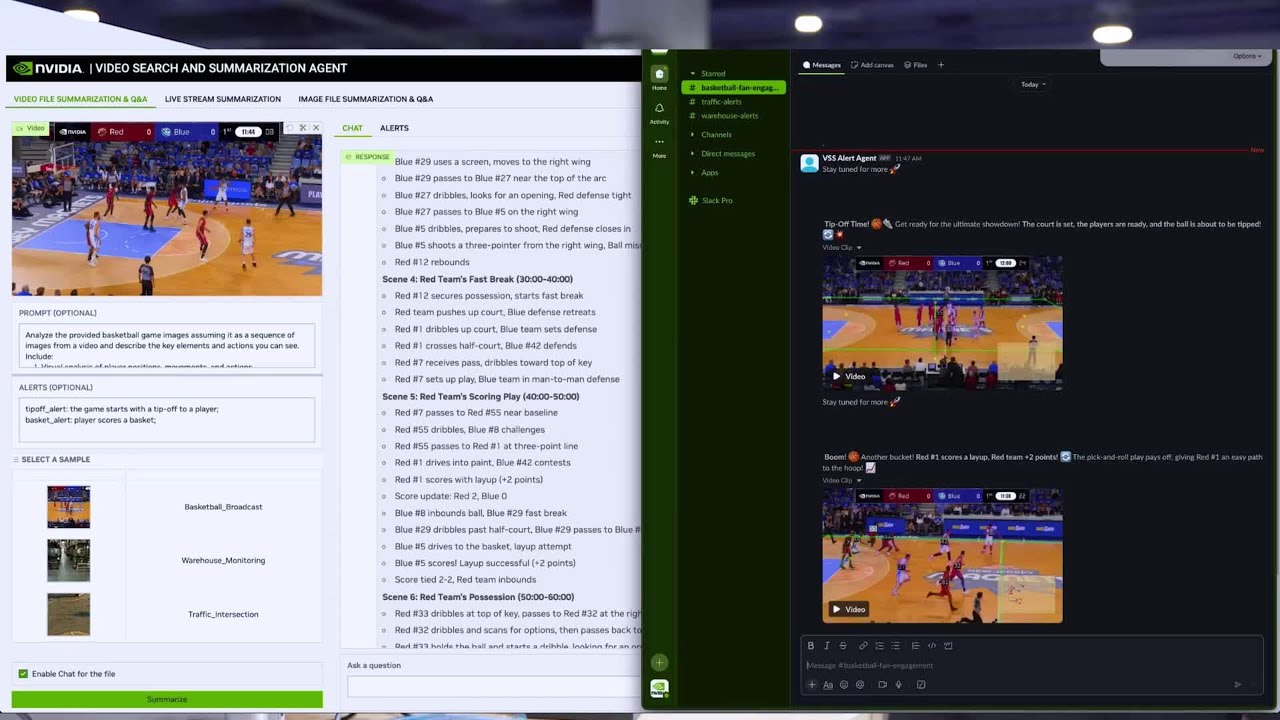Close the video preview with X icon

pos(316,128)
